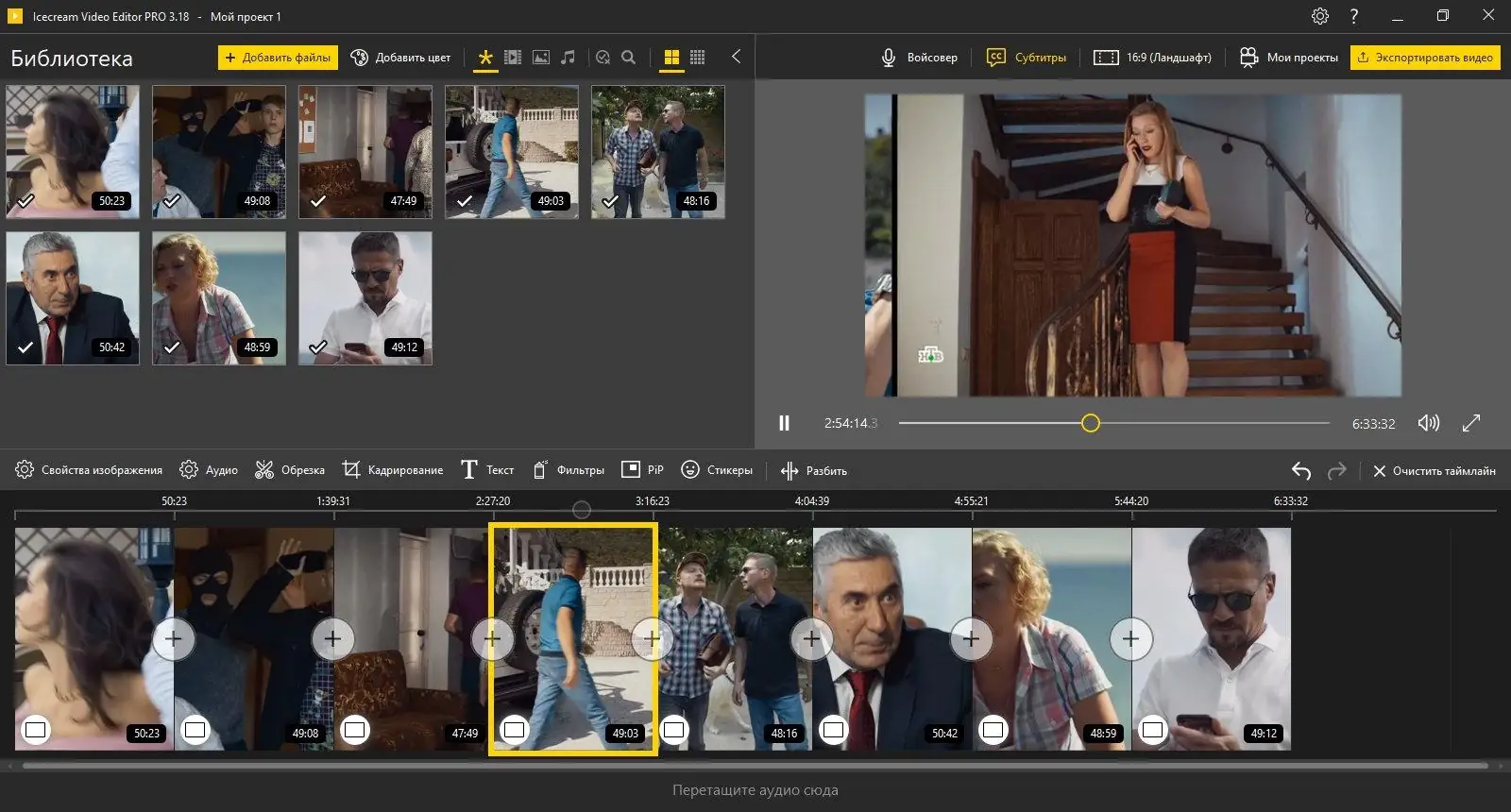This screenshot has width=1511, height=812.
Task: Click the preview seek slider handle
Action: pos(1091,423)
